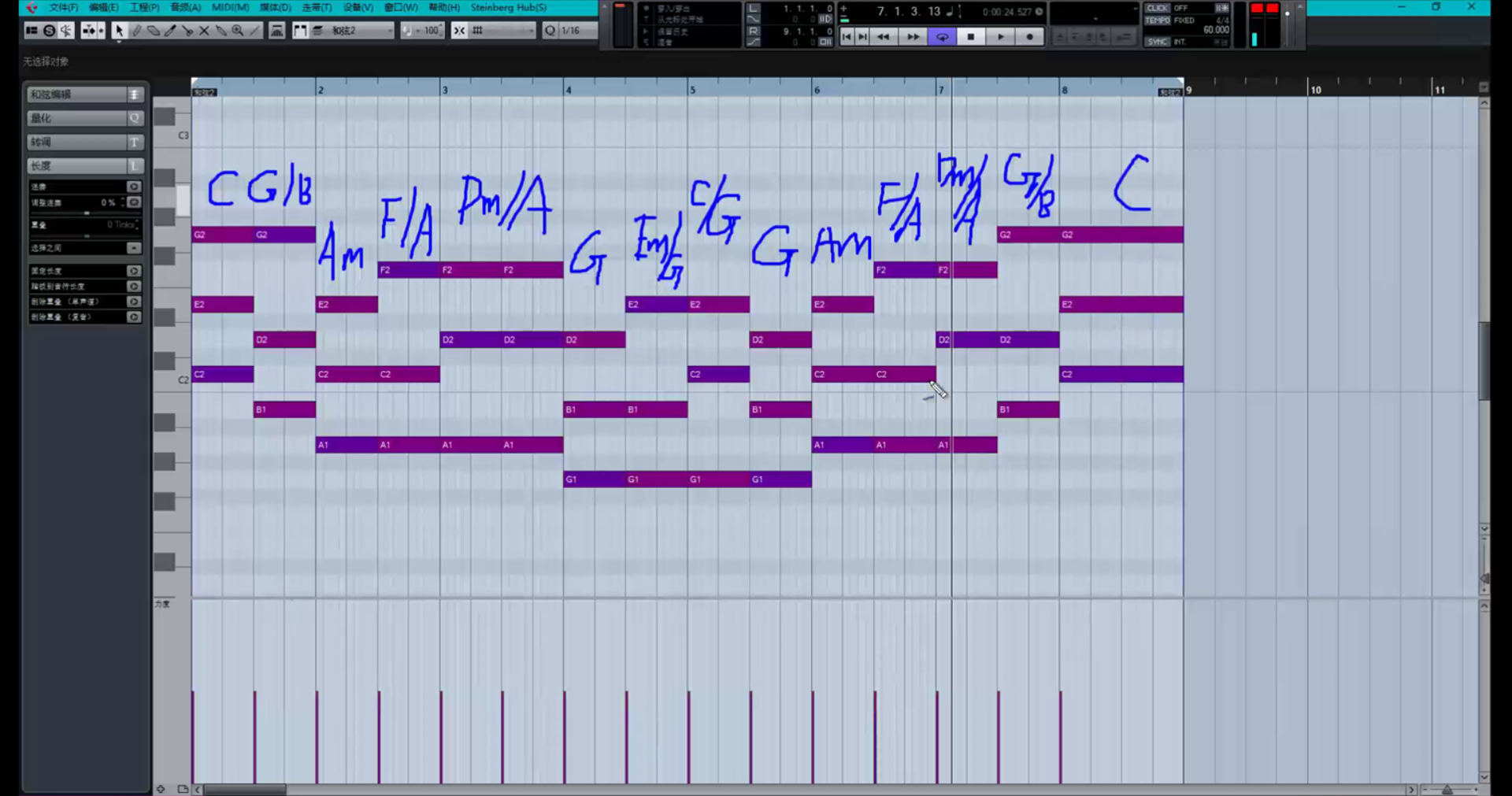Click the vertical scrollbar thumb
The image size is (1512, 796).
pyautogui.click(x=1484, y=361)
